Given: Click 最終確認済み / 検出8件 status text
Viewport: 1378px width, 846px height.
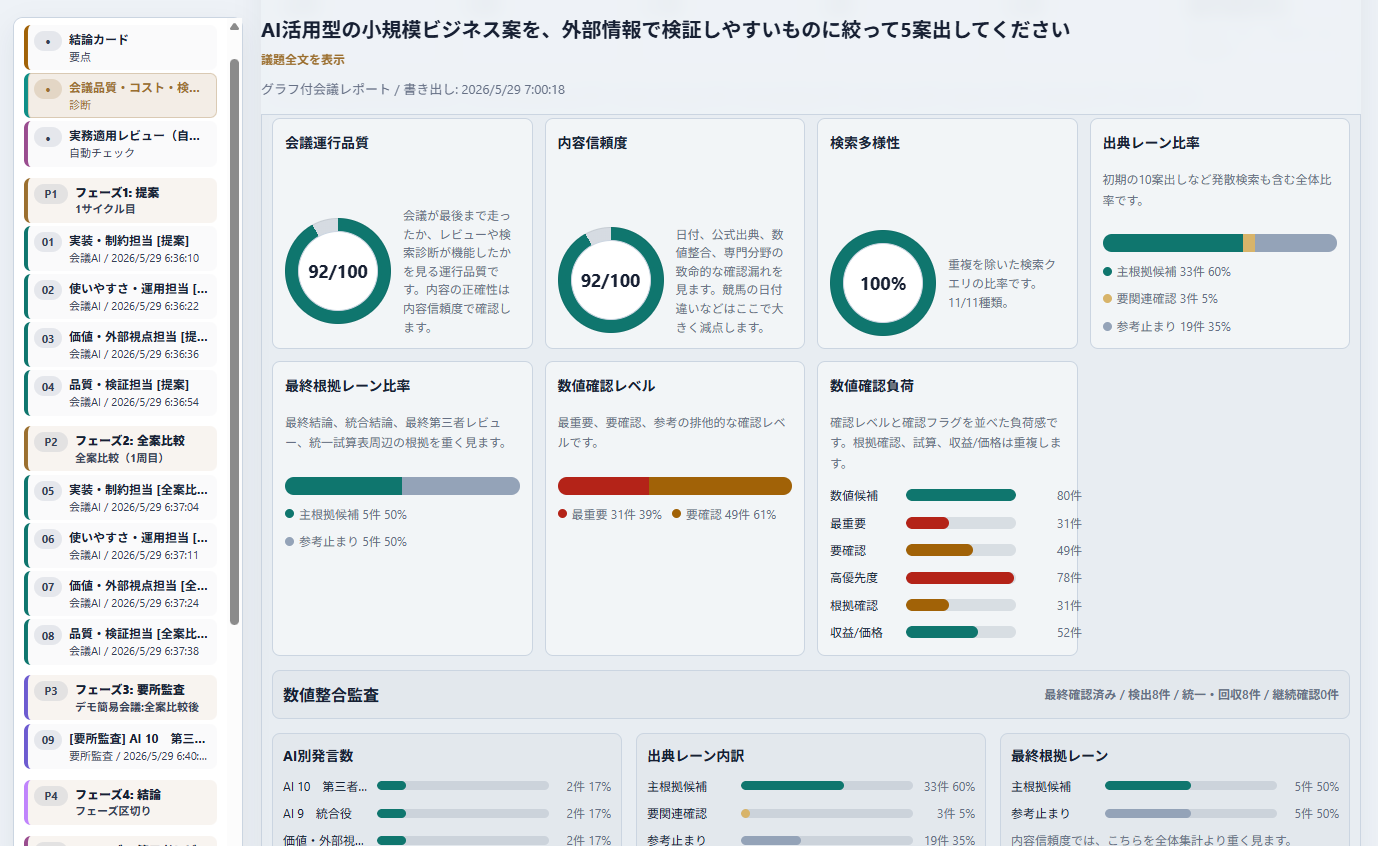Looking at the screenshot, I should tap(1191, 695).
